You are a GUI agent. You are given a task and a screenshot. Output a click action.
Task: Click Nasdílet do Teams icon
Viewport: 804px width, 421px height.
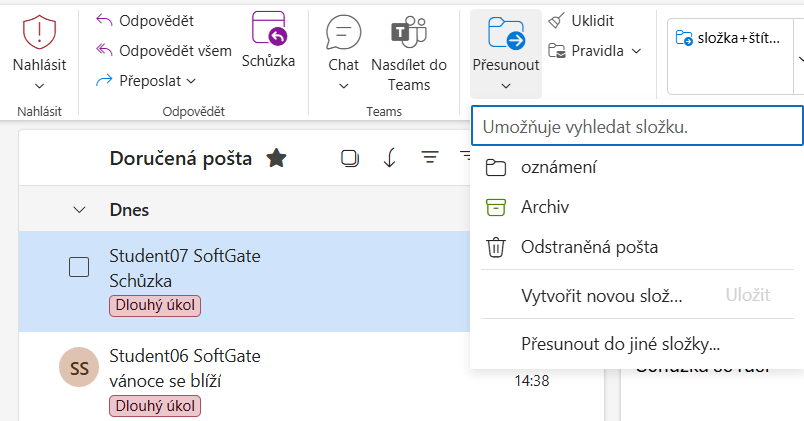click(x=408, y=33)
